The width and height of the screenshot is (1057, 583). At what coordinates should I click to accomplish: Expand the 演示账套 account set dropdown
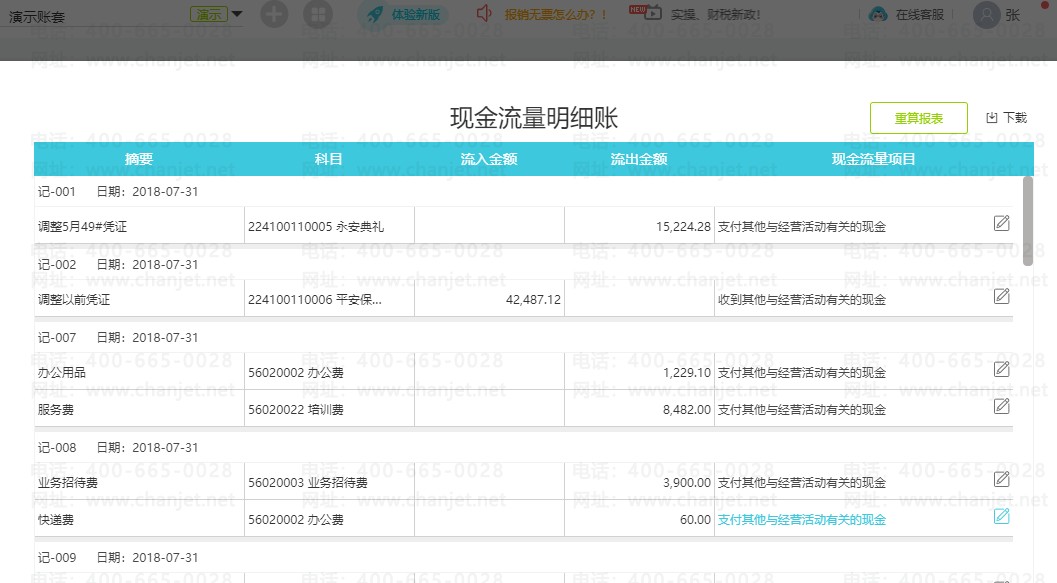(x=237, y=14)
